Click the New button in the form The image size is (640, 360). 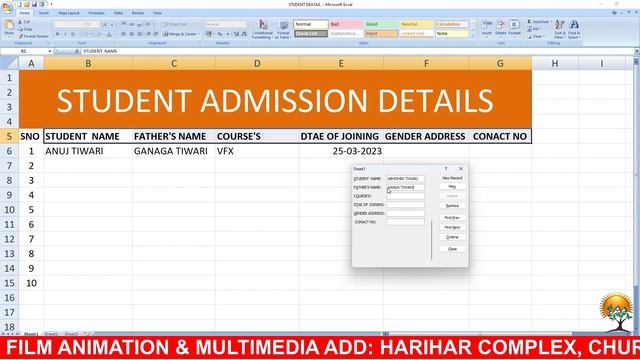[x=452, y=187]
